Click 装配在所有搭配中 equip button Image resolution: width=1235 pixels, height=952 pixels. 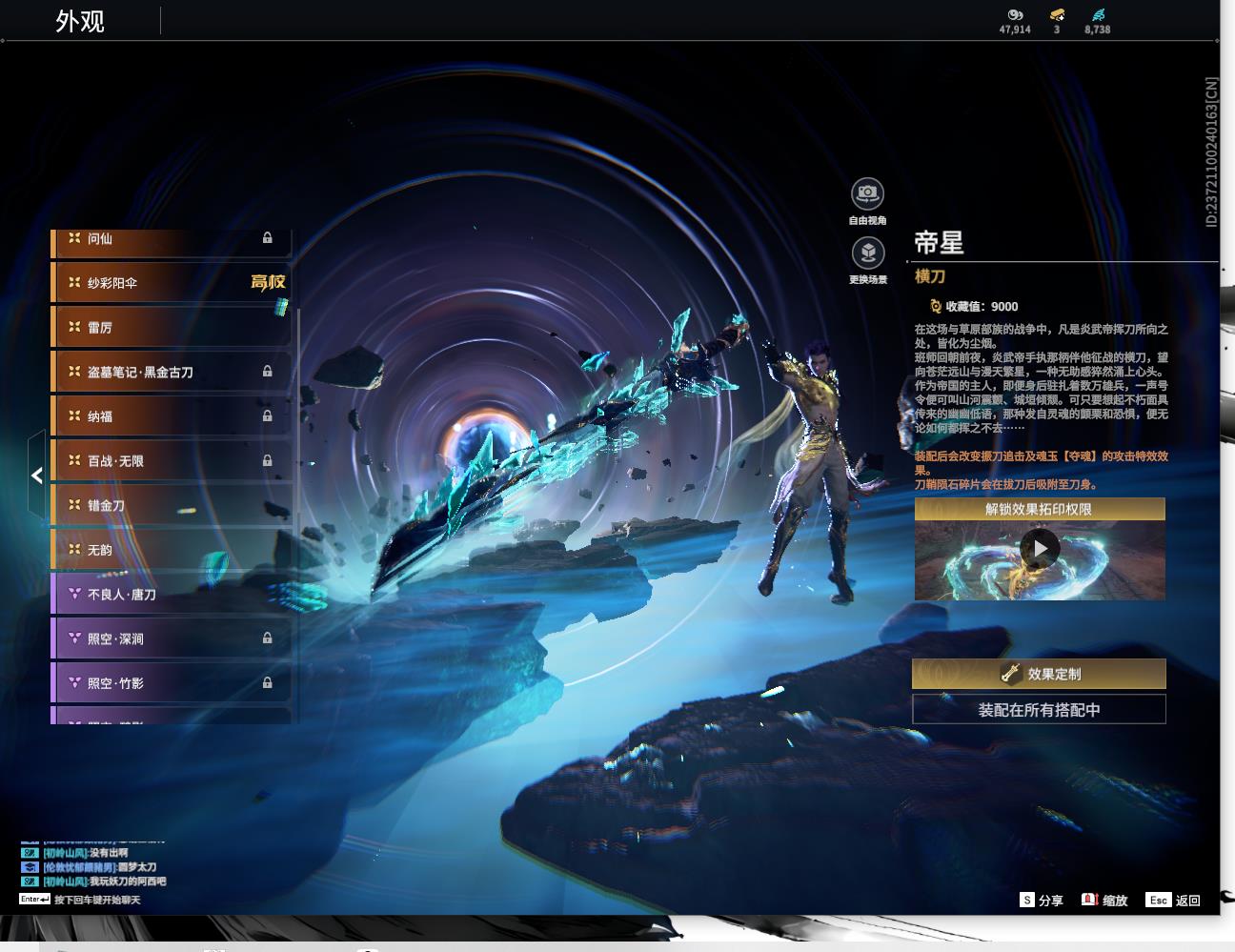[1039, 709]
